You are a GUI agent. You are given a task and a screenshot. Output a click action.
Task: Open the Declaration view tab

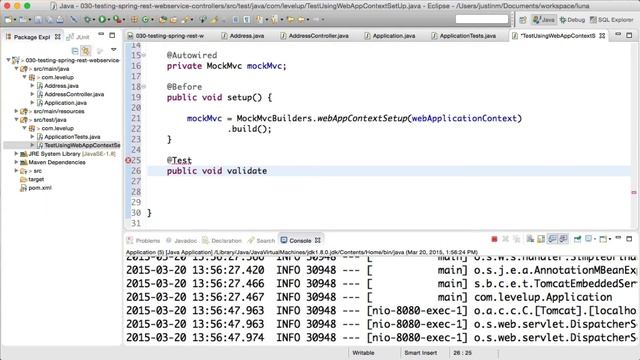click(222, 240)
